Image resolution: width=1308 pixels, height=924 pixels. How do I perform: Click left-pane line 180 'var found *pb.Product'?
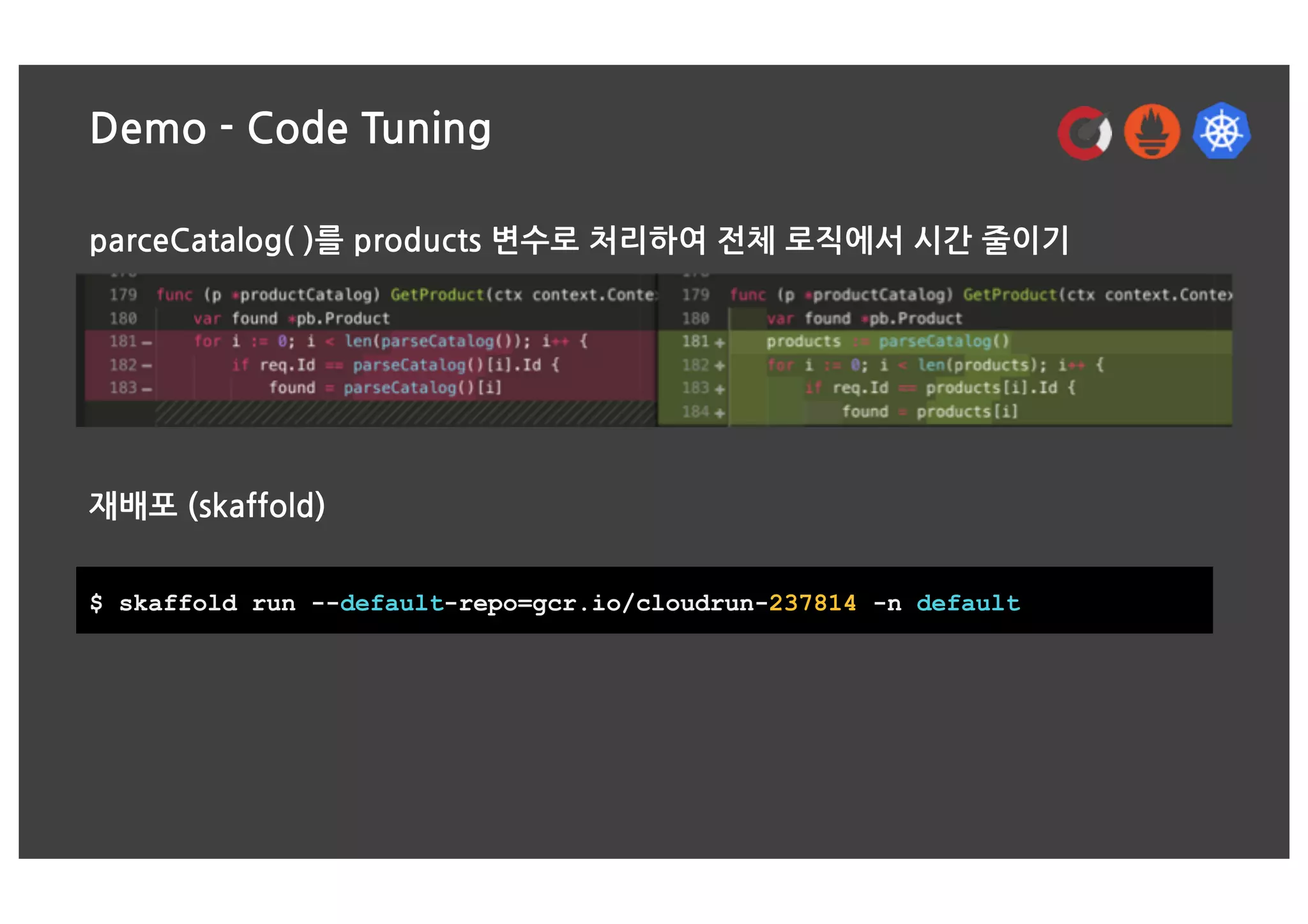coord(370,319)
